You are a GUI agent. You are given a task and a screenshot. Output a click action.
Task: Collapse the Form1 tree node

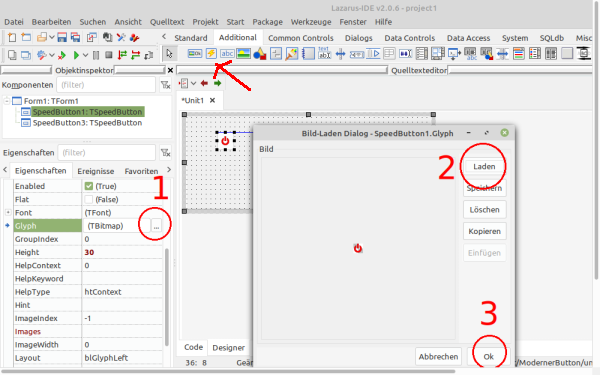click(7, 101)
